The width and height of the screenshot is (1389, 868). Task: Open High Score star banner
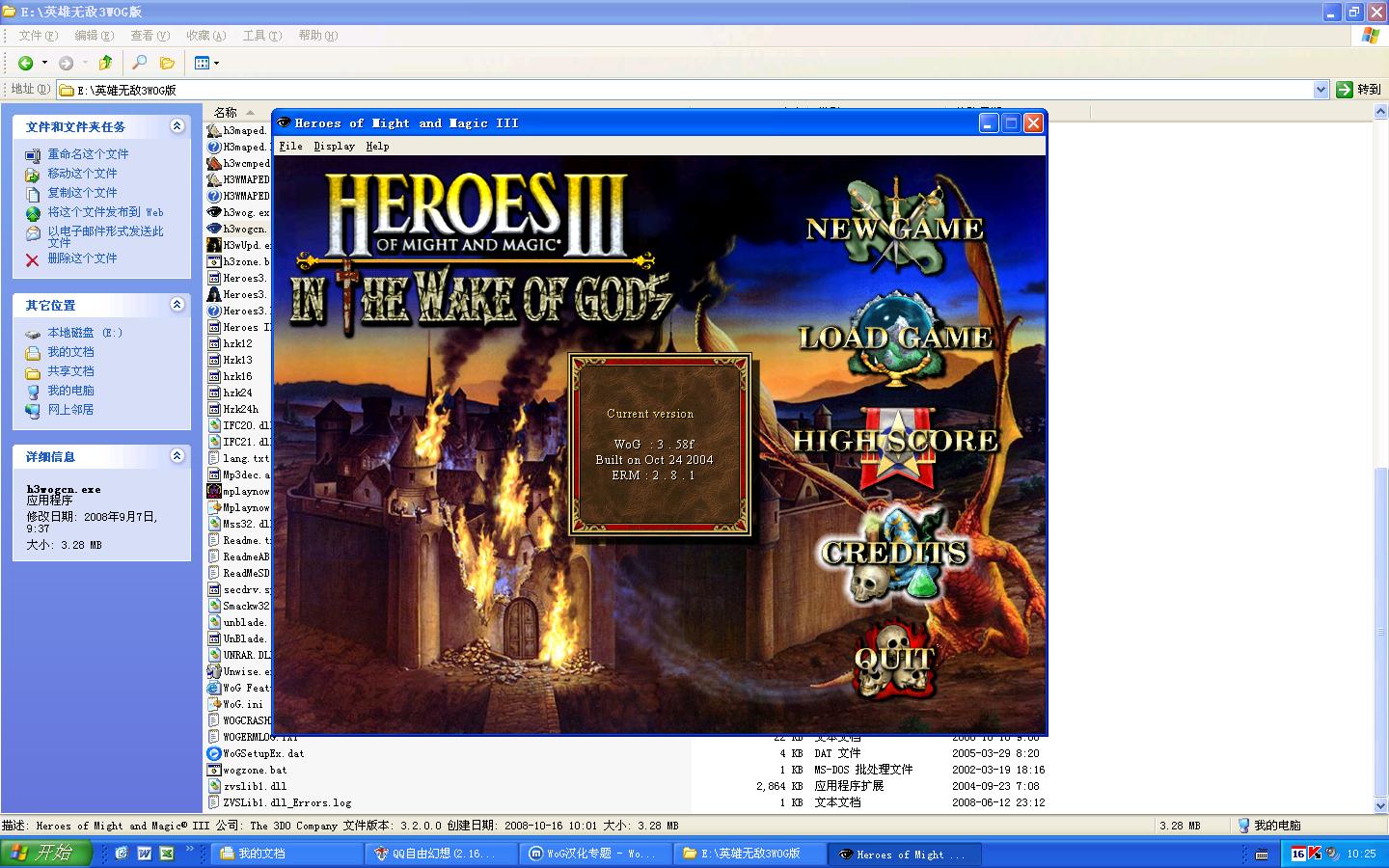tap(895, 444)
